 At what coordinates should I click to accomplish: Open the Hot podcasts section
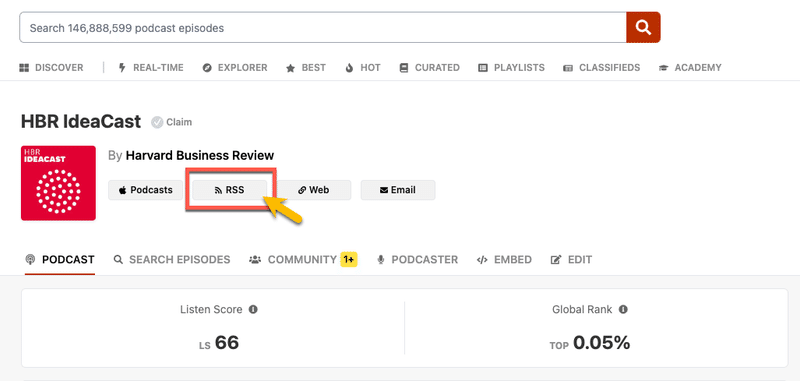(x=363, y=67)
